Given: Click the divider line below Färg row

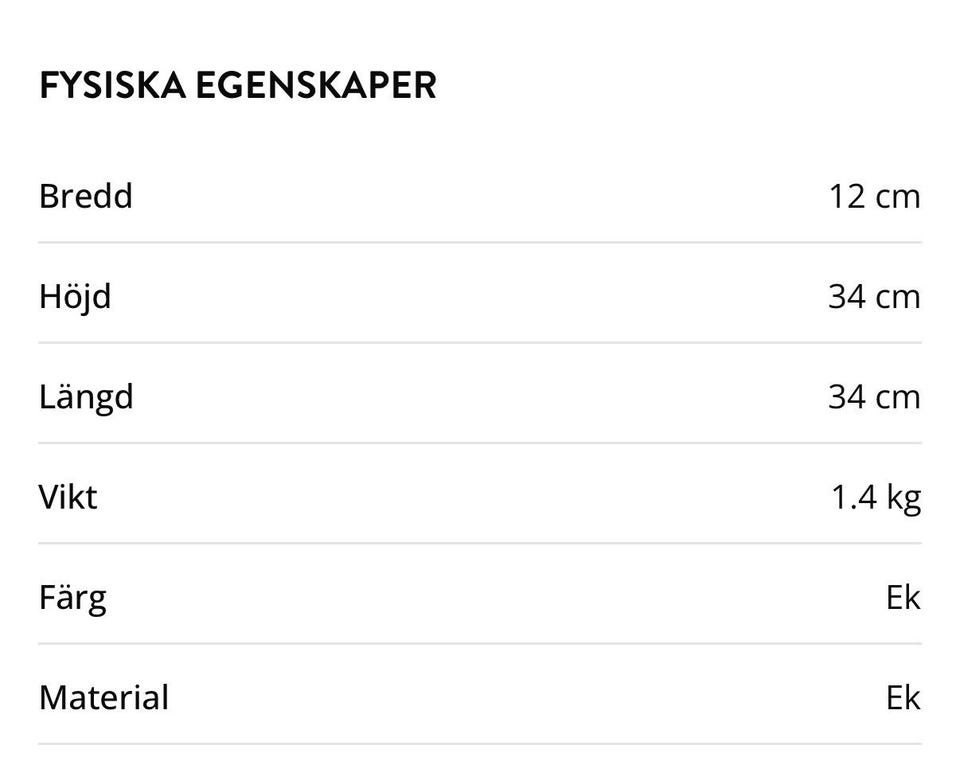Looking at the screenshot, I should click(x=480, y=644).
